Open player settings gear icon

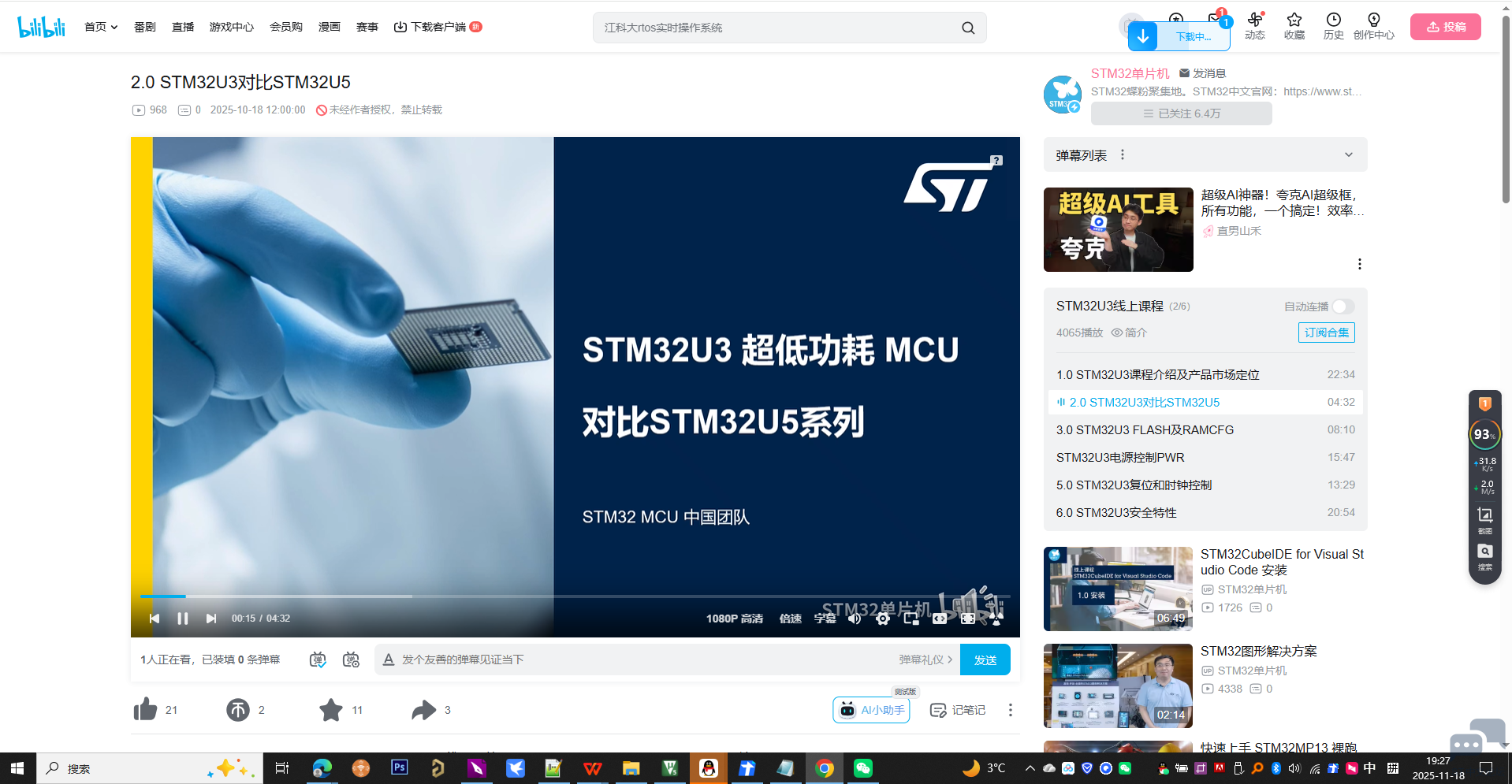[x=883, y=619]
